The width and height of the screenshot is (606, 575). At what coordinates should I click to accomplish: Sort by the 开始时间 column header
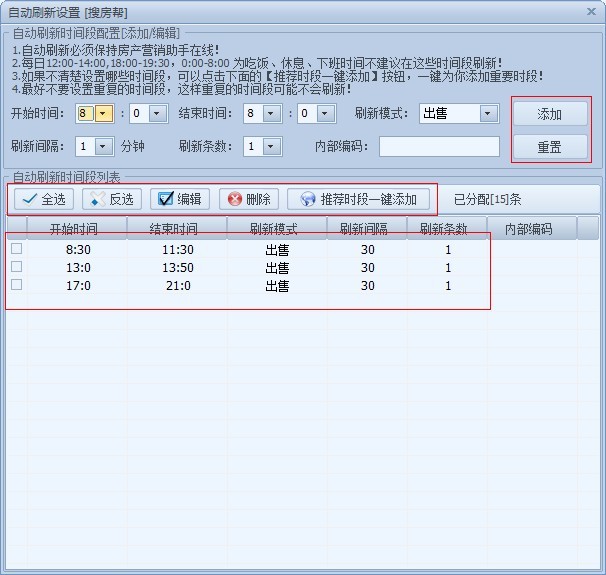(x=74, y=229)
